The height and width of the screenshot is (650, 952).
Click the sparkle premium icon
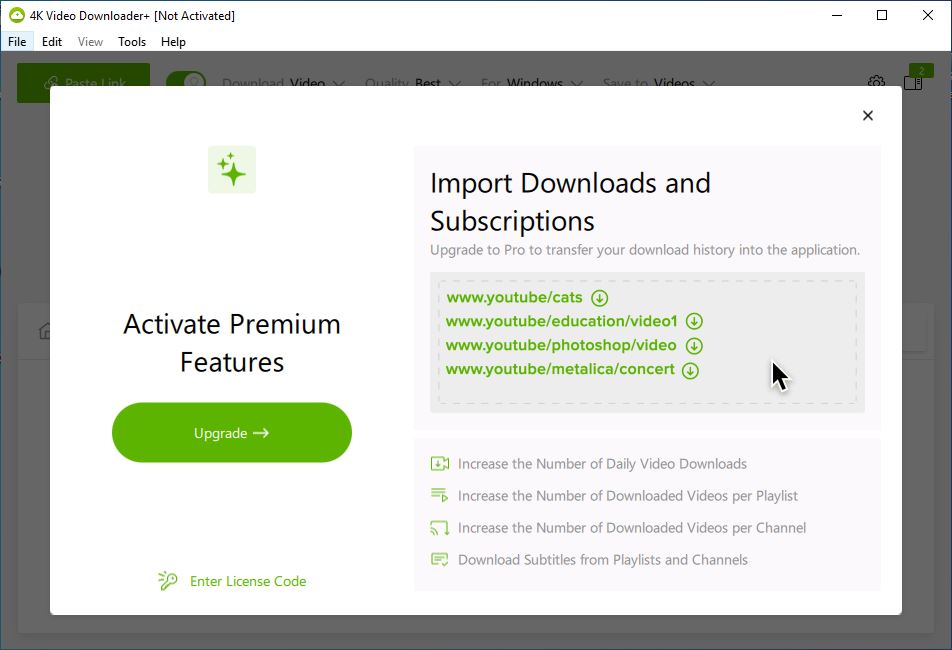[232, 170]
